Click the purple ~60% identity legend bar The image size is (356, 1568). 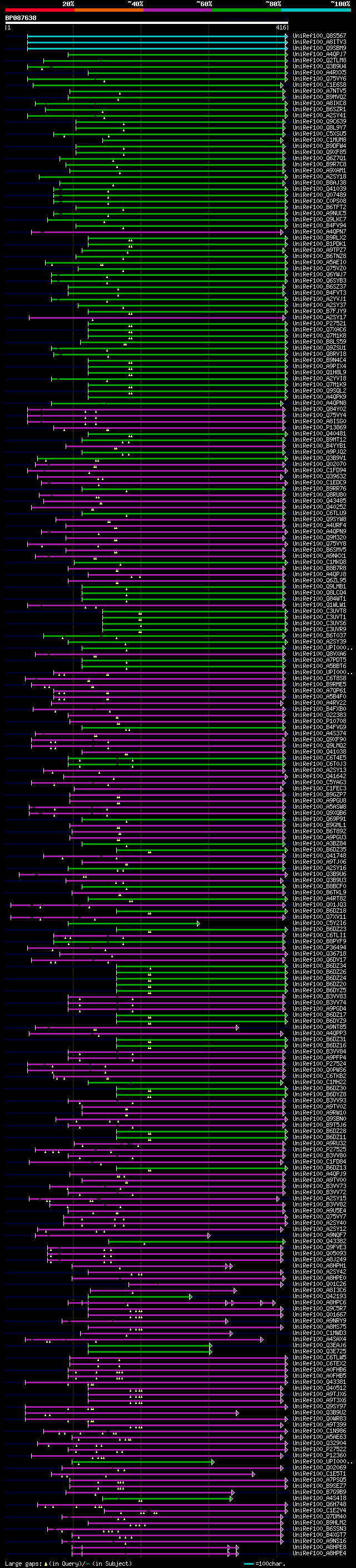177,10
